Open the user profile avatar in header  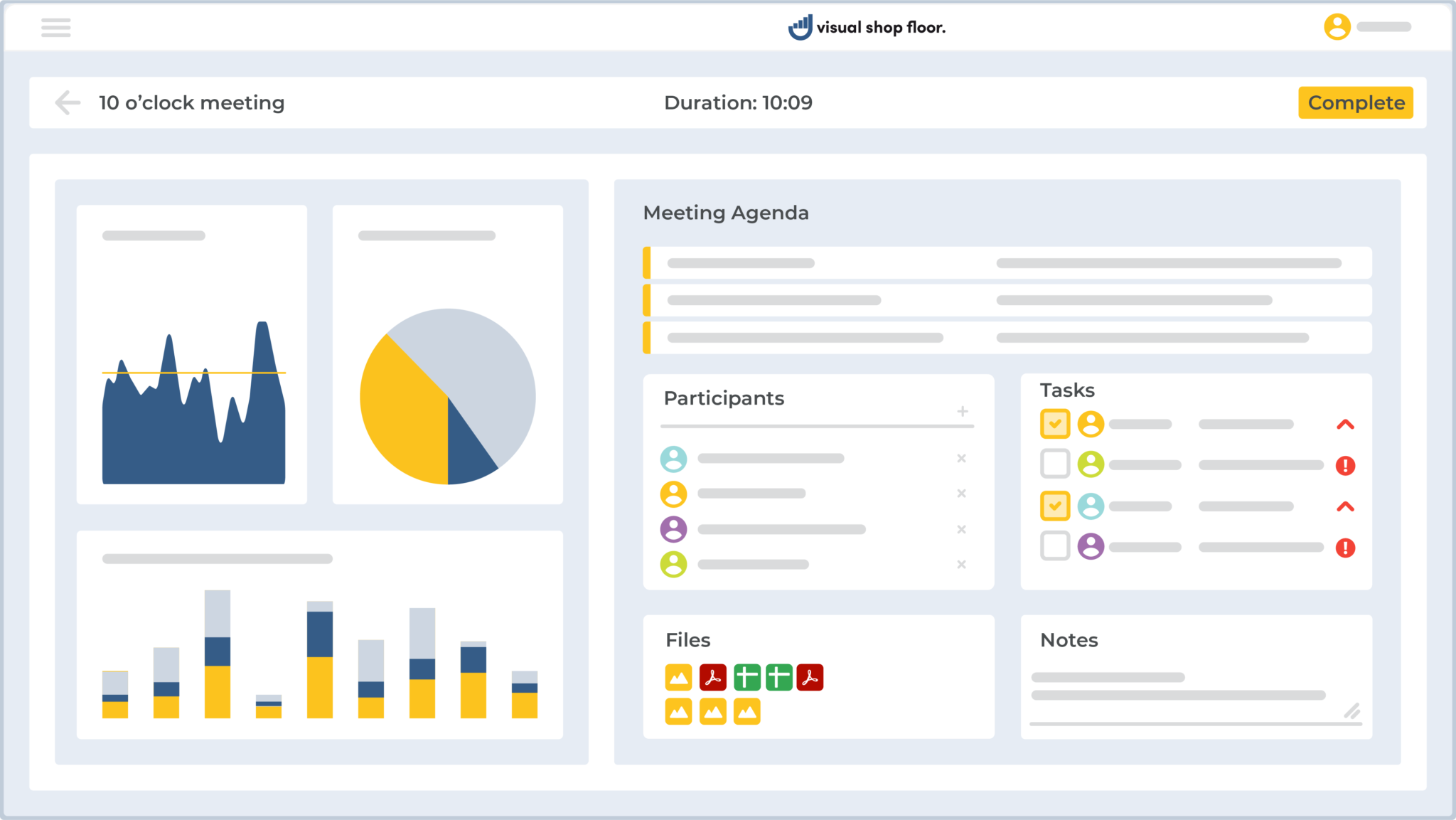[x=1337, y=27]
